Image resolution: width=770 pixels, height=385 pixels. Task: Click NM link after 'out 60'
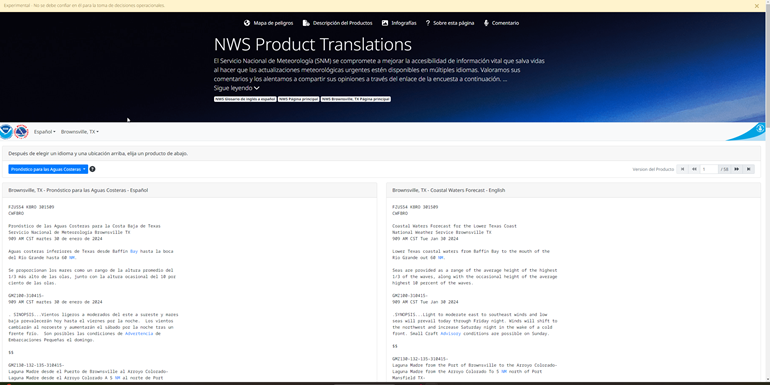pos(441,258)
